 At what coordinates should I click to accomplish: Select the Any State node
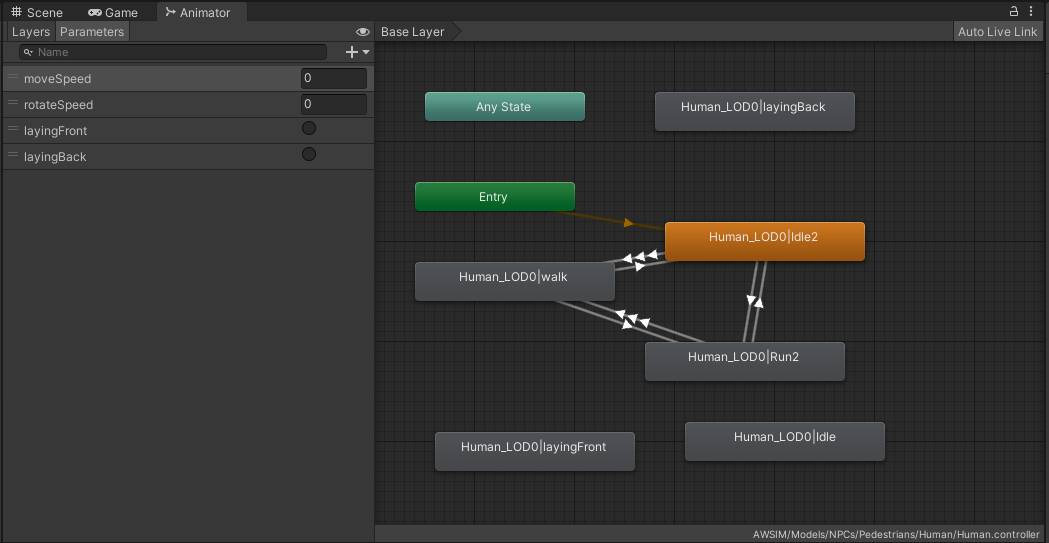coord(504,107)
